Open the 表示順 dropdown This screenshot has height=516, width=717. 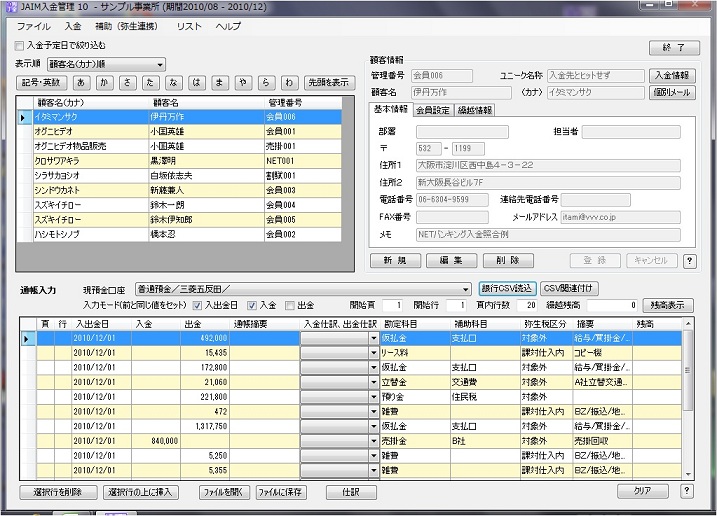click(107, 64)
